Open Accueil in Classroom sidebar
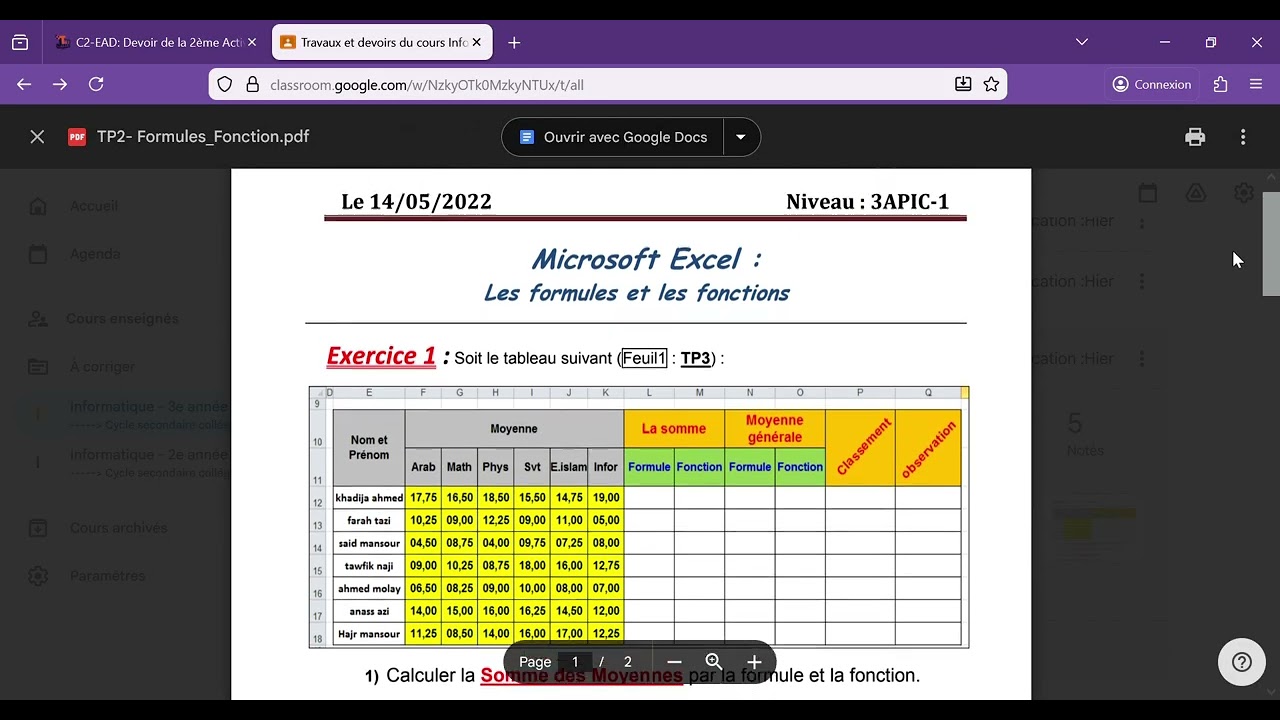This screenshot has width=1280, height=720. tap(94, 206)
